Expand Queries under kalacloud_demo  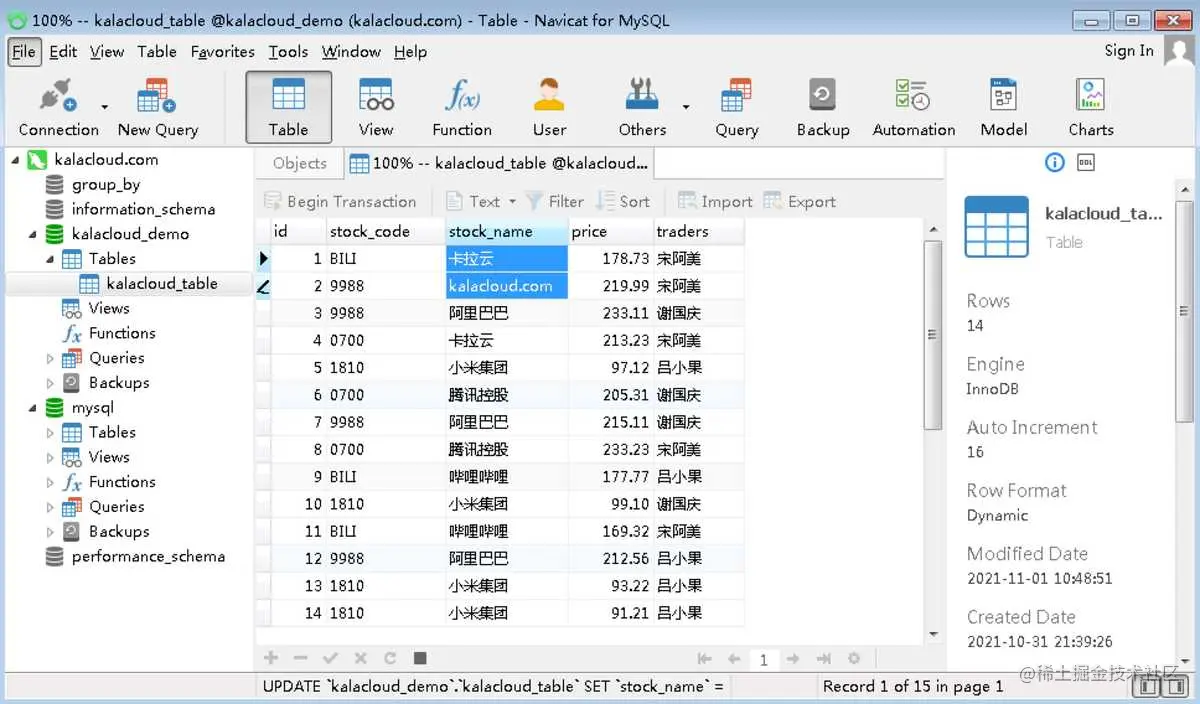click(x=50, y=358)
